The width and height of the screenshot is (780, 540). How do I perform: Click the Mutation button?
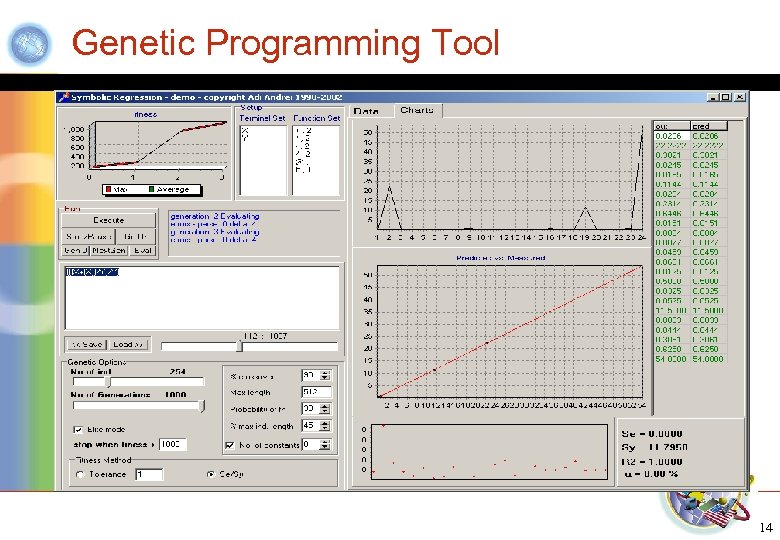pyautogui.click(x=109, y=251)
